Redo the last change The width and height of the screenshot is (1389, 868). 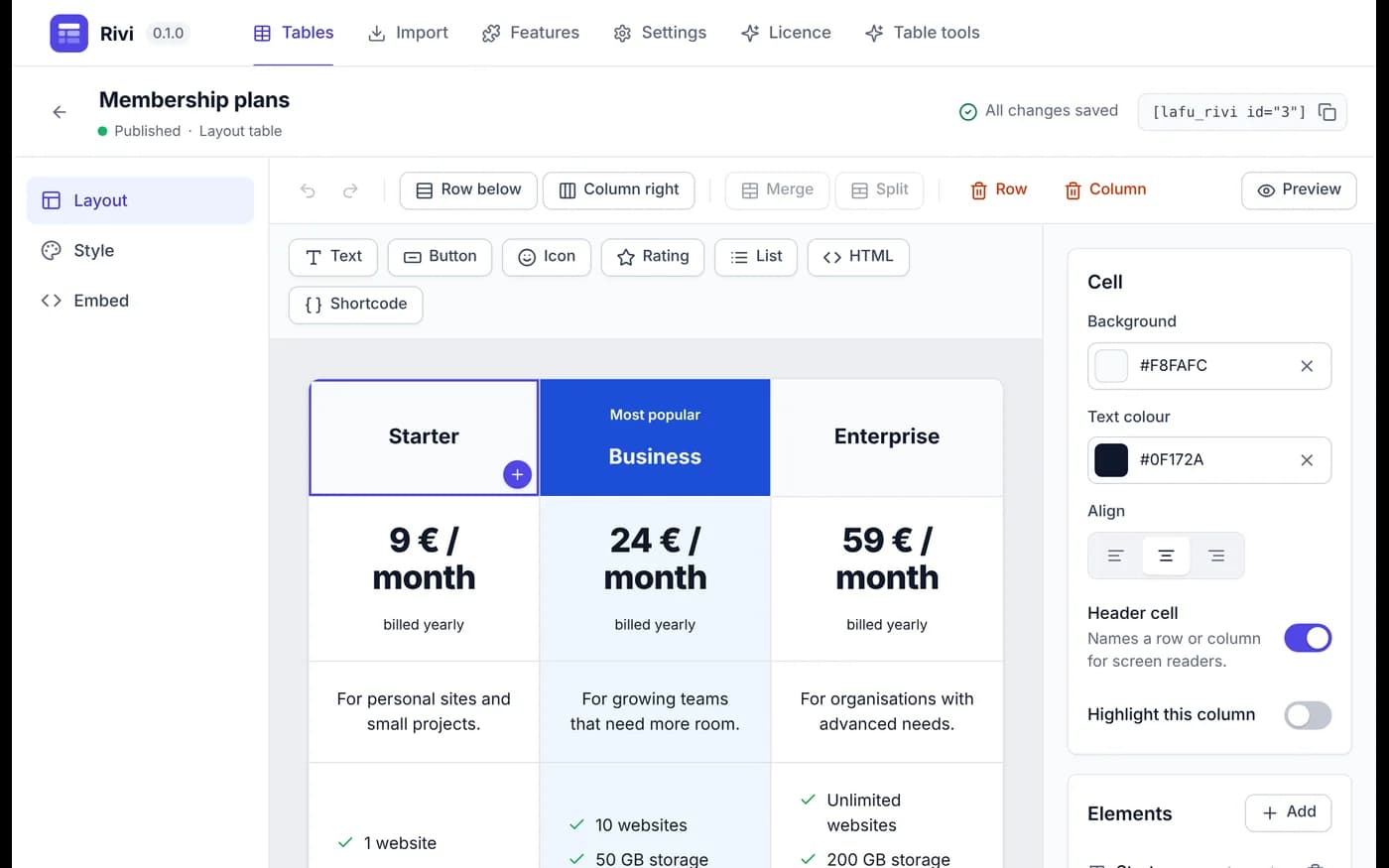(350, 190)
